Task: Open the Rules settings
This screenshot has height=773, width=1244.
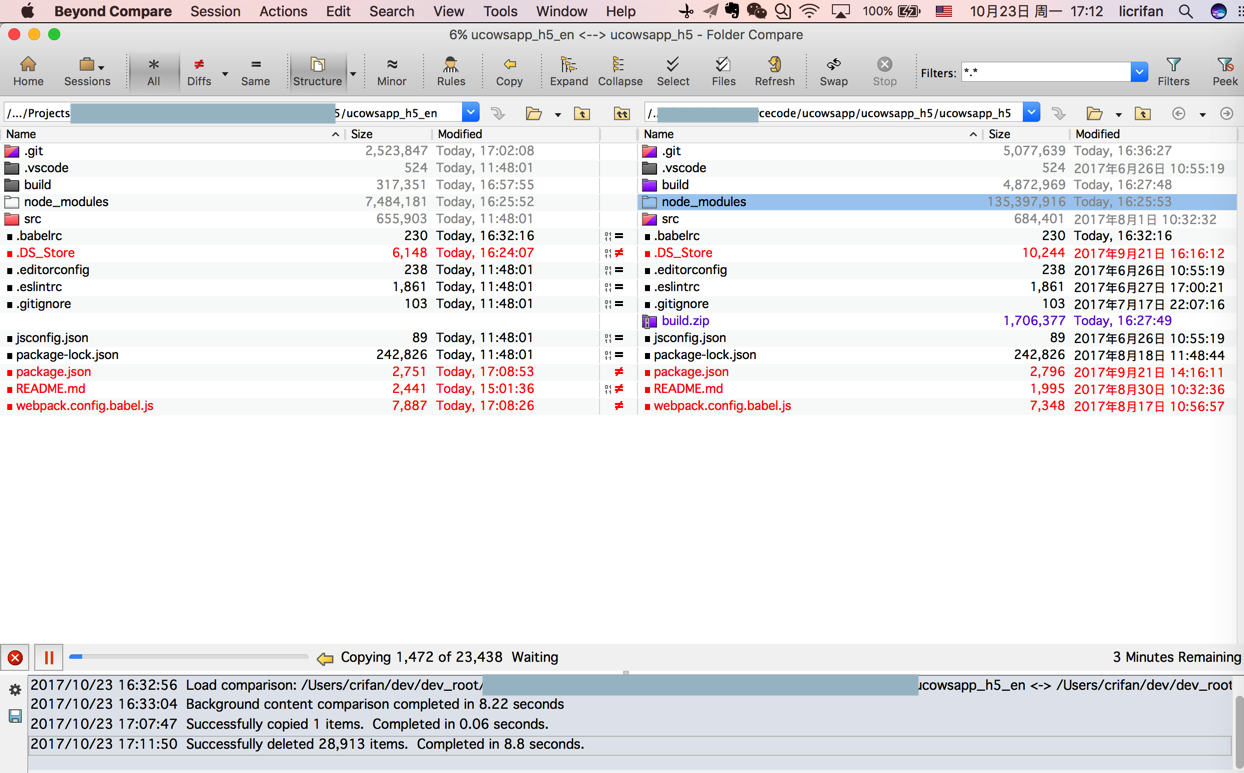Action: tap(451, 71)
